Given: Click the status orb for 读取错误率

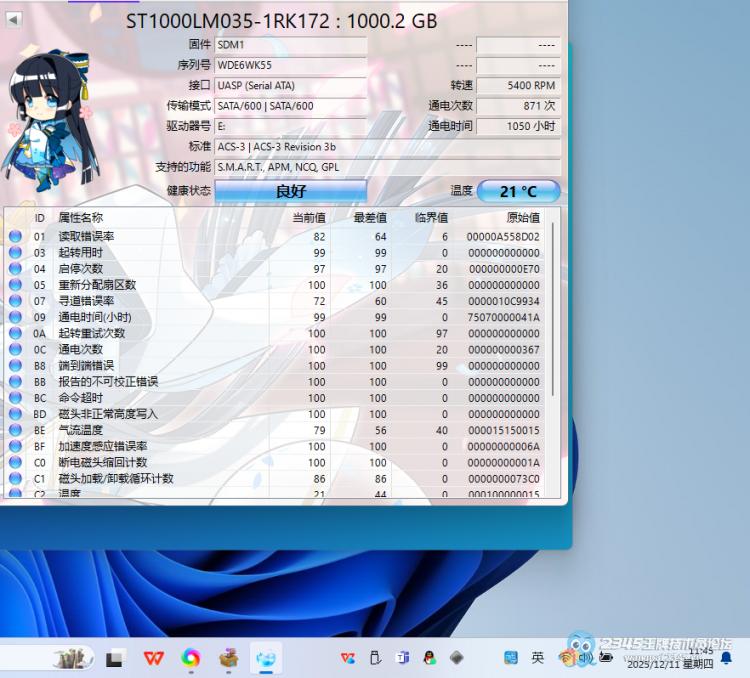Looking at the screenshot, I should point(15,237).
